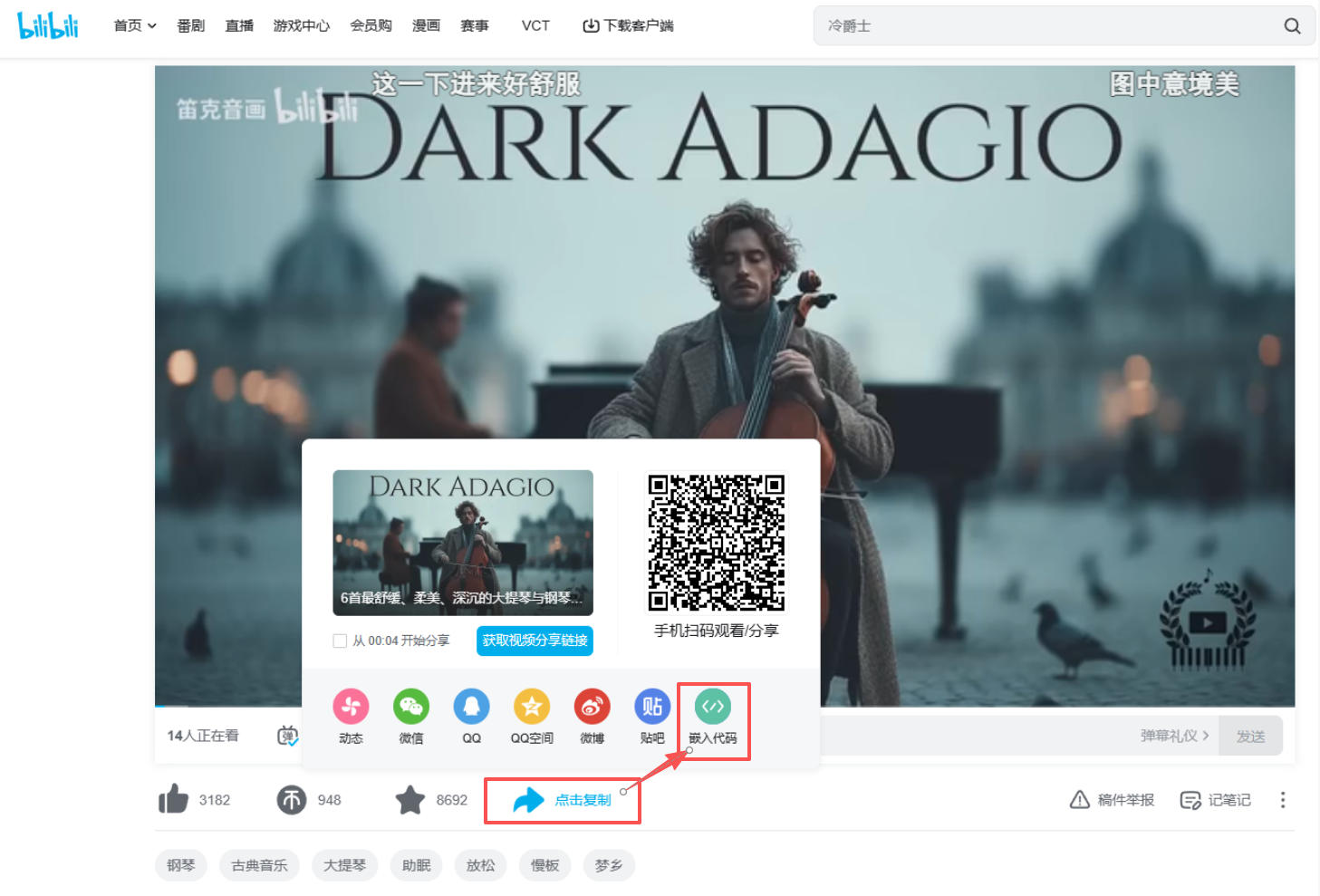This screenshot has height=896, width=1320.
Task: Click the bilibili logo
Action: [48, 25]
